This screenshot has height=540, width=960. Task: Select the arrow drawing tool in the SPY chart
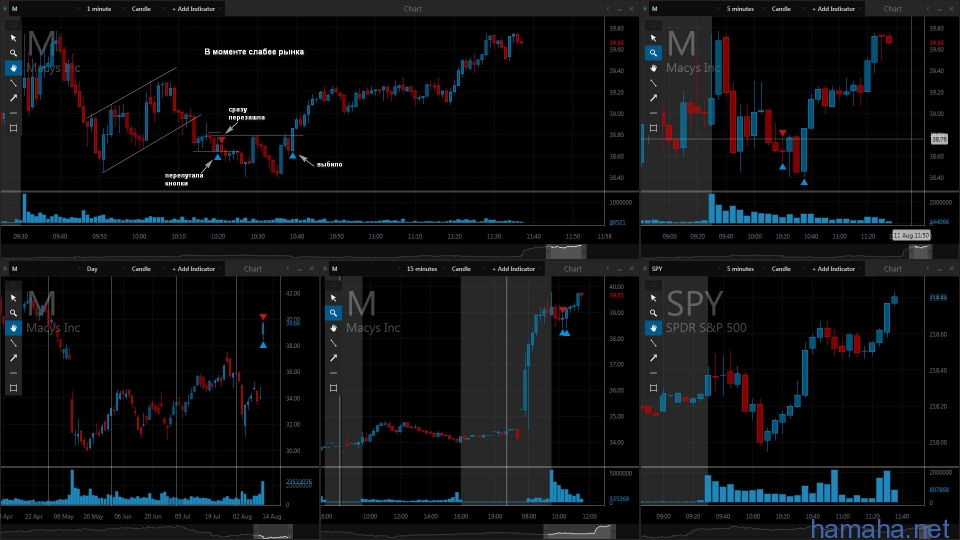coord(653,358)
